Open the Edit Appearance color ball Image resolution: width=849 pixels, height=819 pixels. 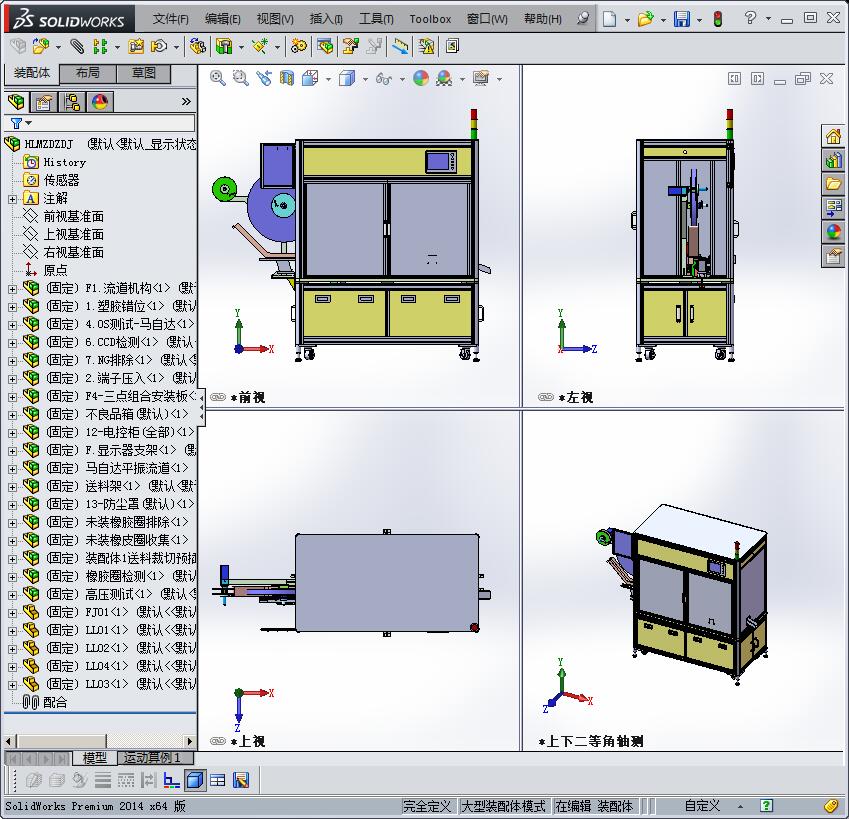point(421,78)
